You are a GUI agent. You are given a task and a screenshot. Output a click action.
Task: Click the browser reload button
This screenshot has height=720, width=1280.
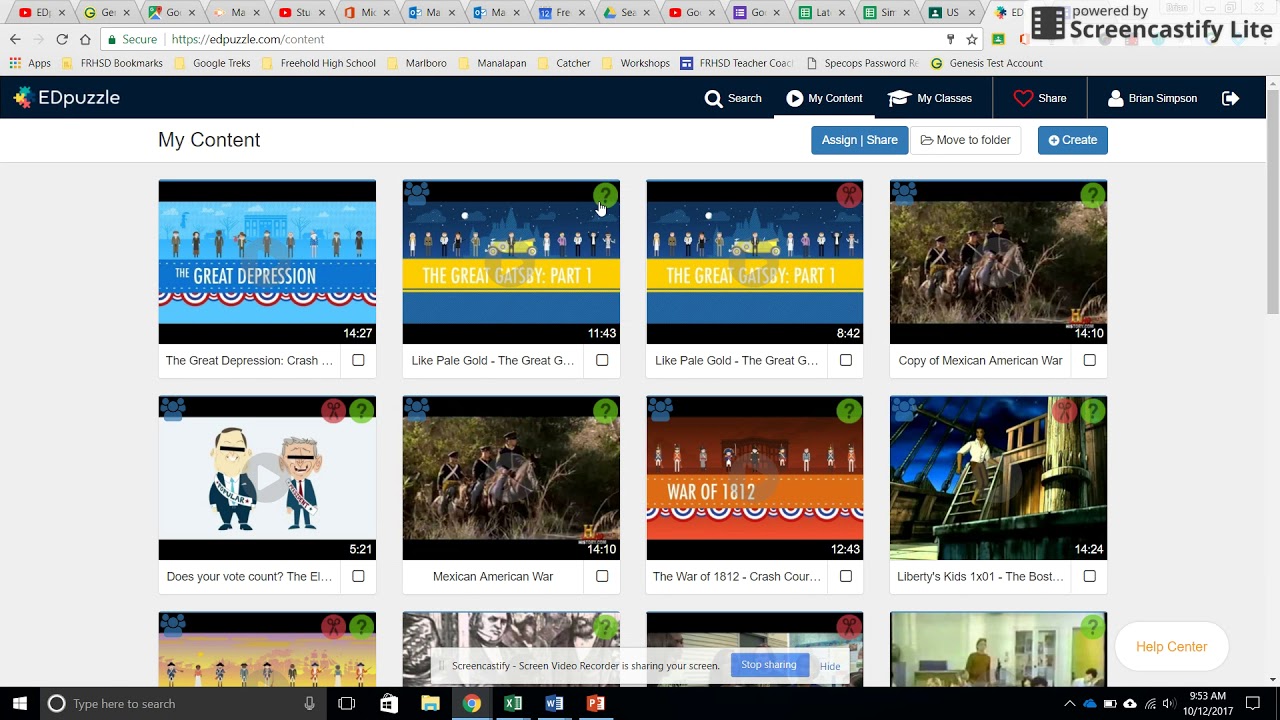tap(62, 39)
